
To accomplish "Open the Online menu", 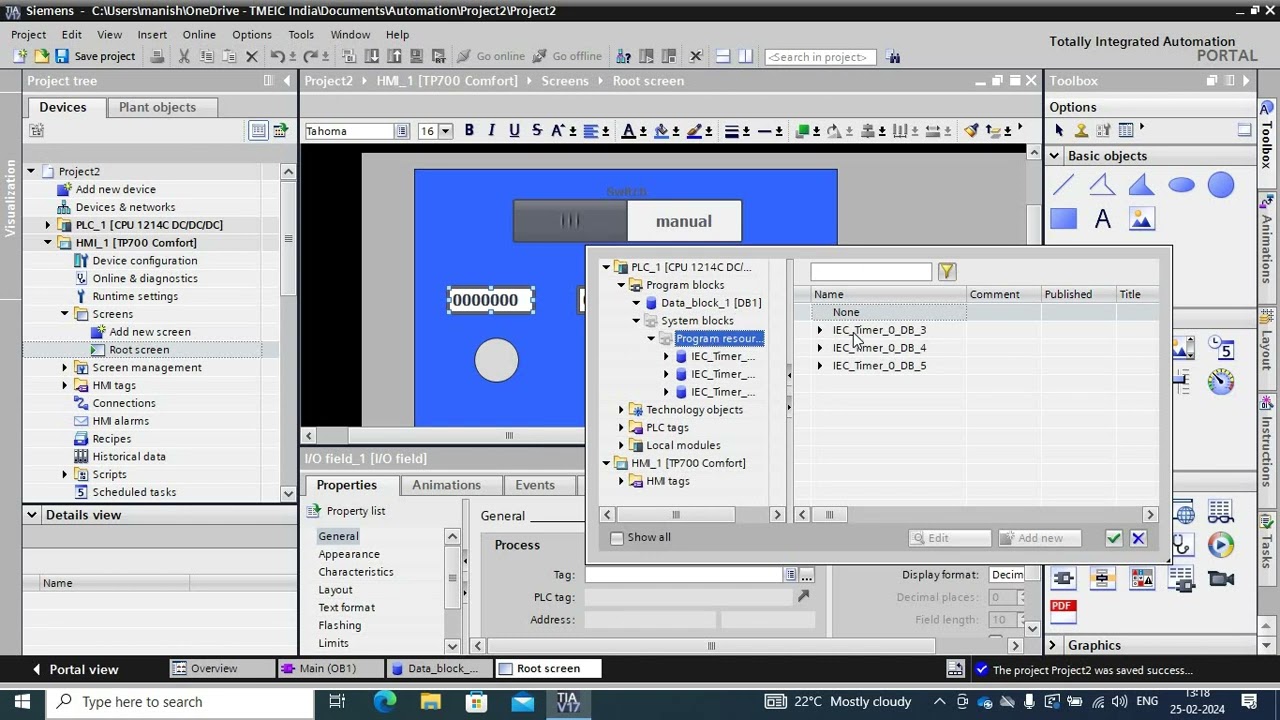I will [199, 34].
